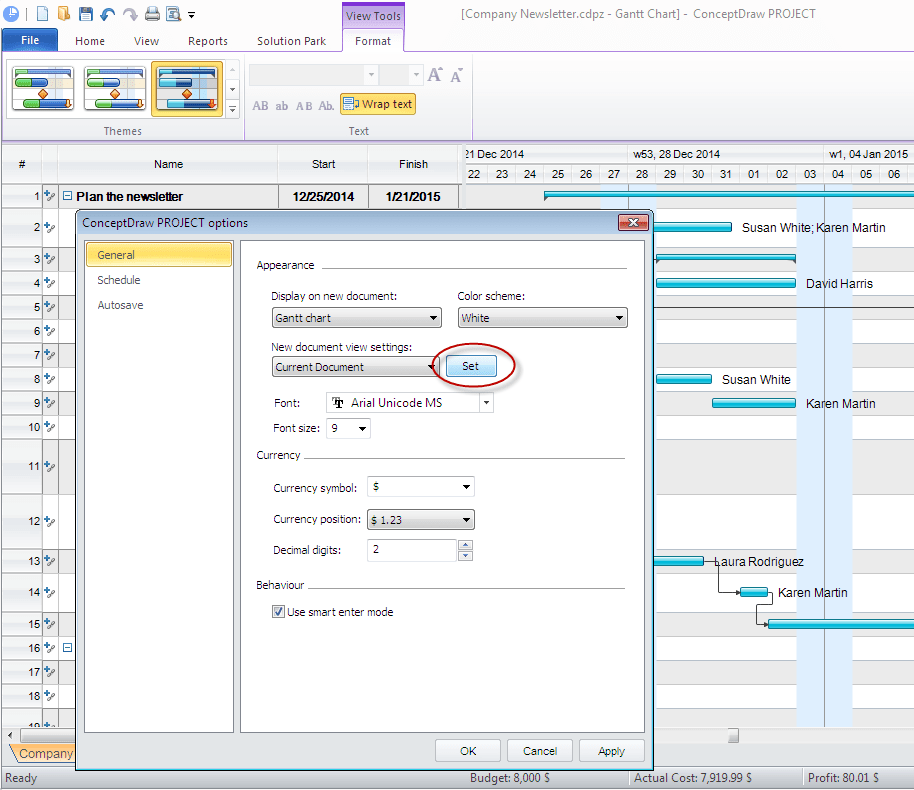Open the Currency position dropdown
The width and height of the screenshot is (914, 790).
[421, 519]
